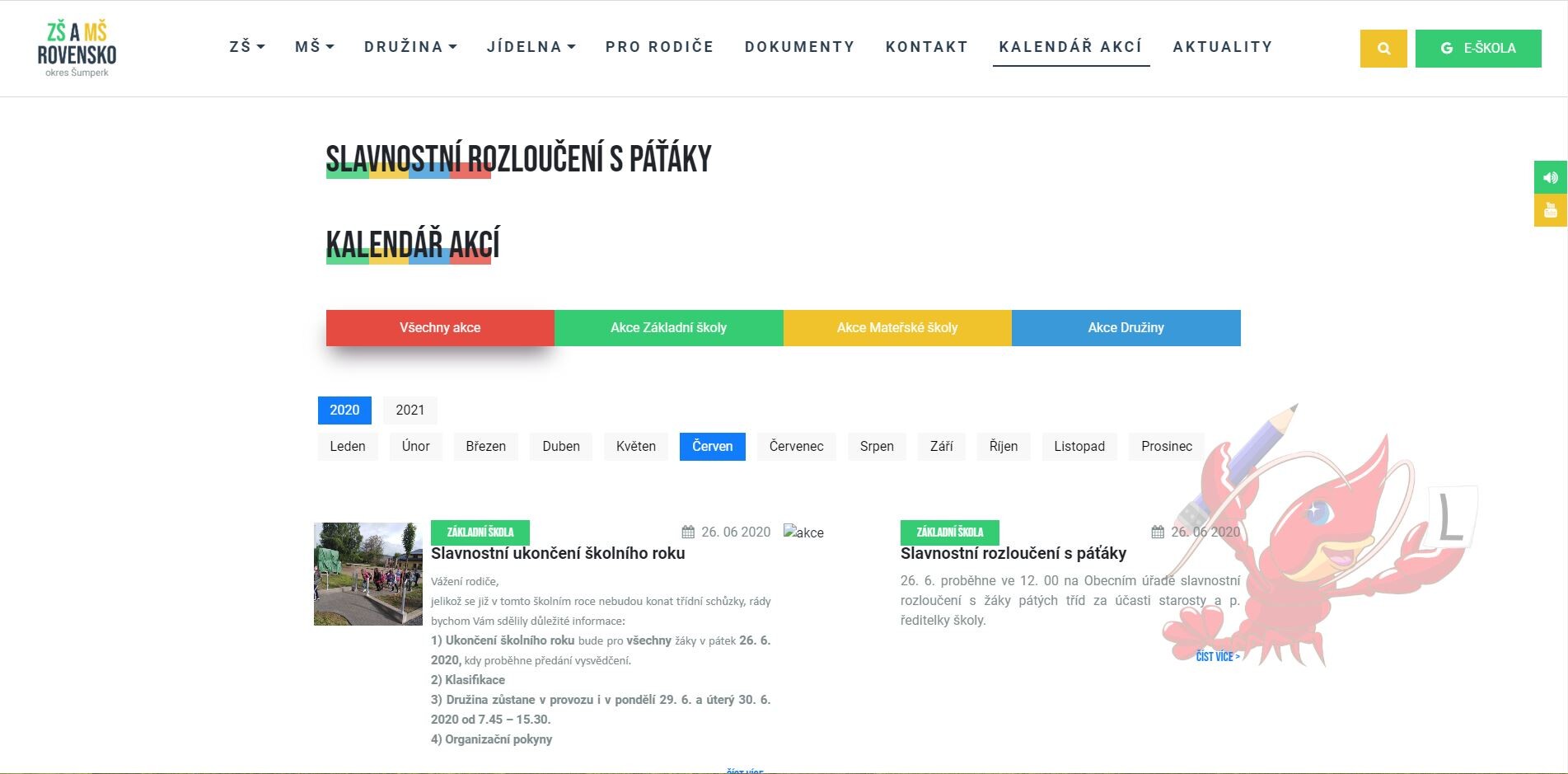Select the red Všechny akce filter
This screenshot has height=774, width=1568.
(440, 328)
